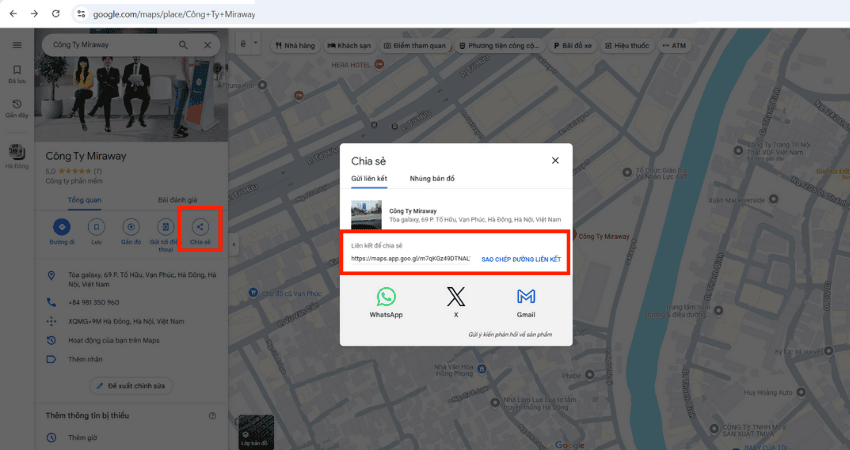The image size is (850, 450).
Task: Select the Hiệu thuốc filter chip
Action: 627,46
